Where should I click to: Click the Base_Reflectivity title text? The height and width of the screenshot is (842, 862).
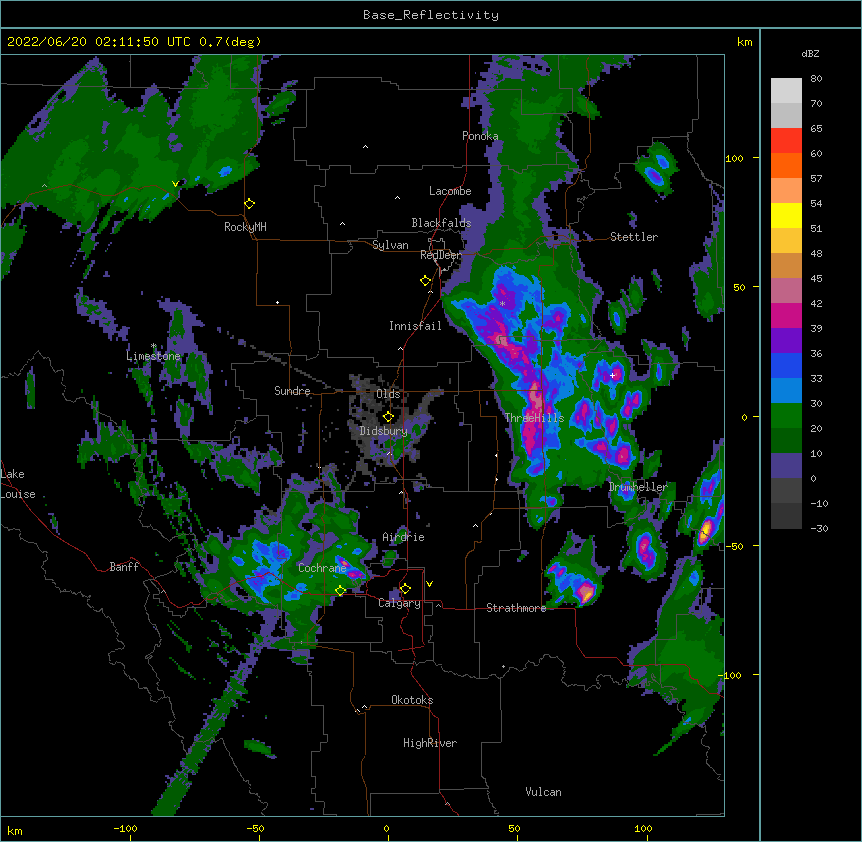pyautogui.click(x=431, y=15)
